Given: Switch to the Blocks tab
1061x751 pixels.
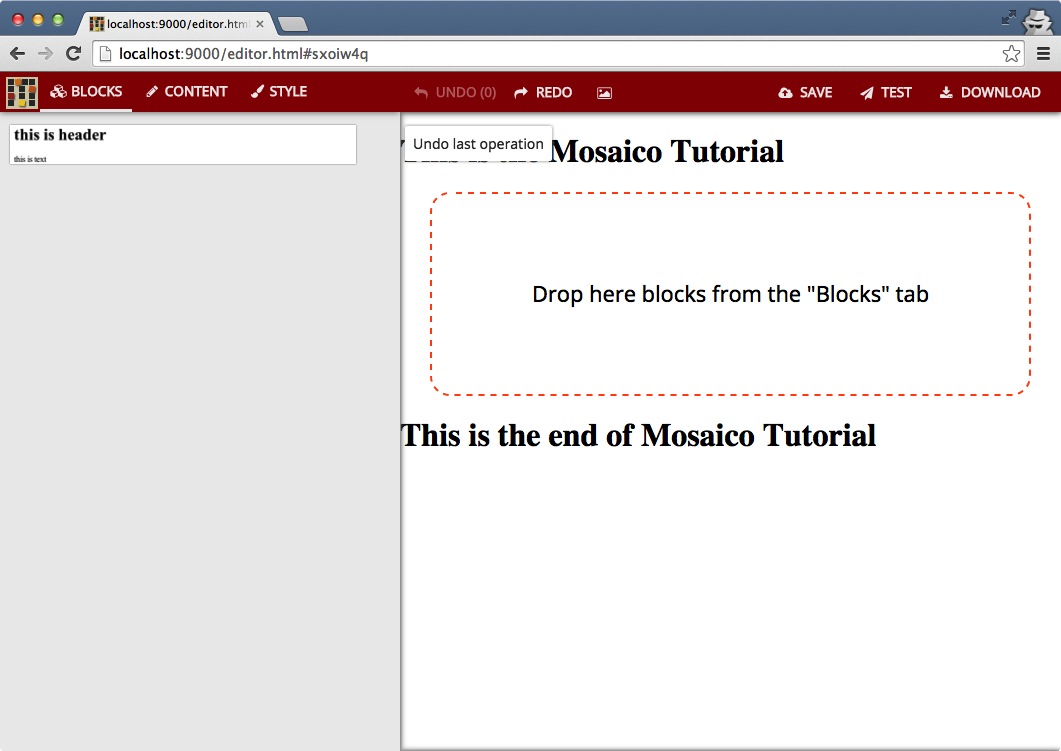Looking at the screenshot, I should pos(86,92).
